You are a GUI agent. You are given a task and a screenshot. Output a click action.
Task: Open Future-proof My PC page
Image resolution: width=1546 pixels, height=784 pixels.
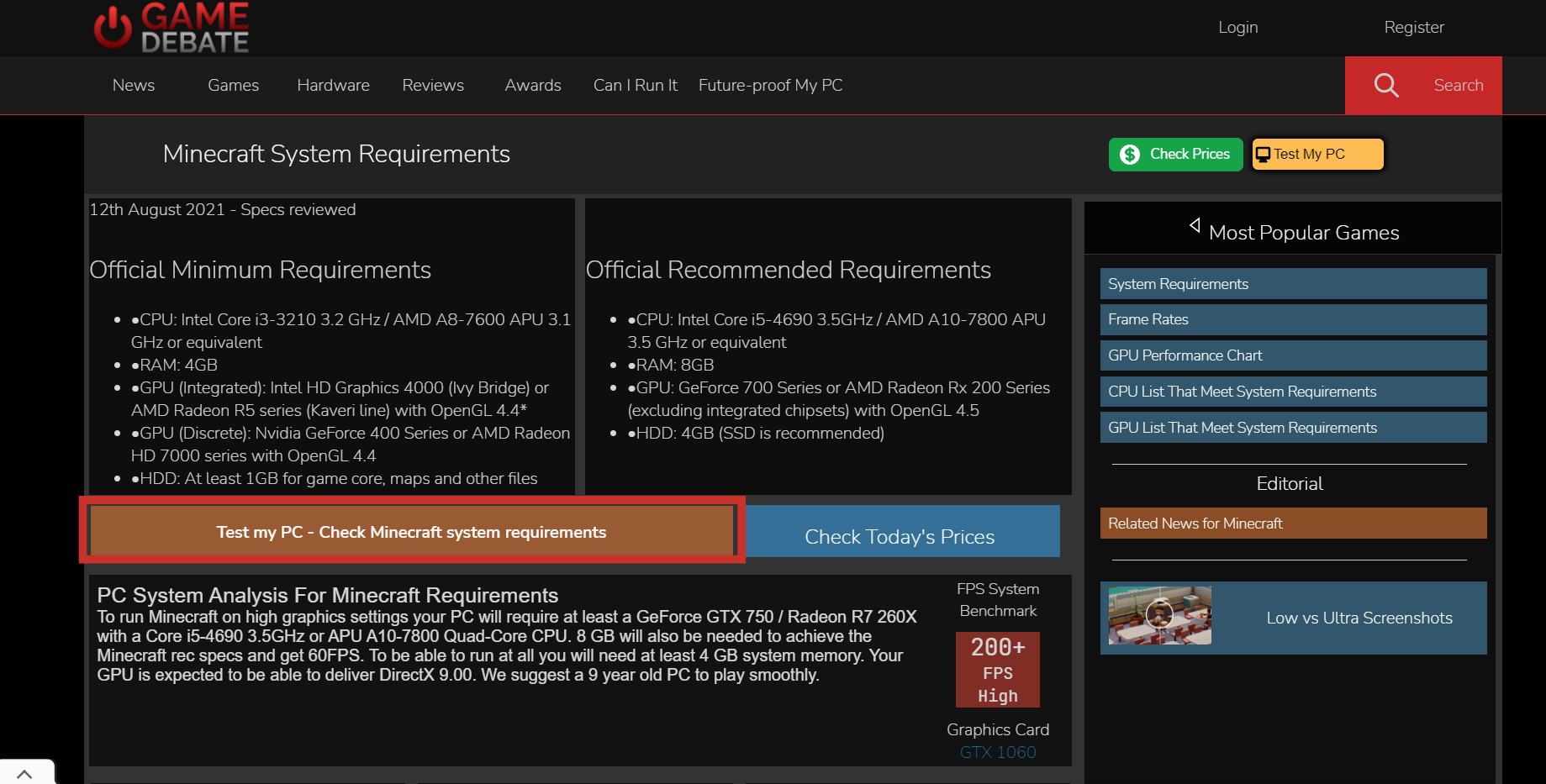pyautogui.click(x=771, y=85)
